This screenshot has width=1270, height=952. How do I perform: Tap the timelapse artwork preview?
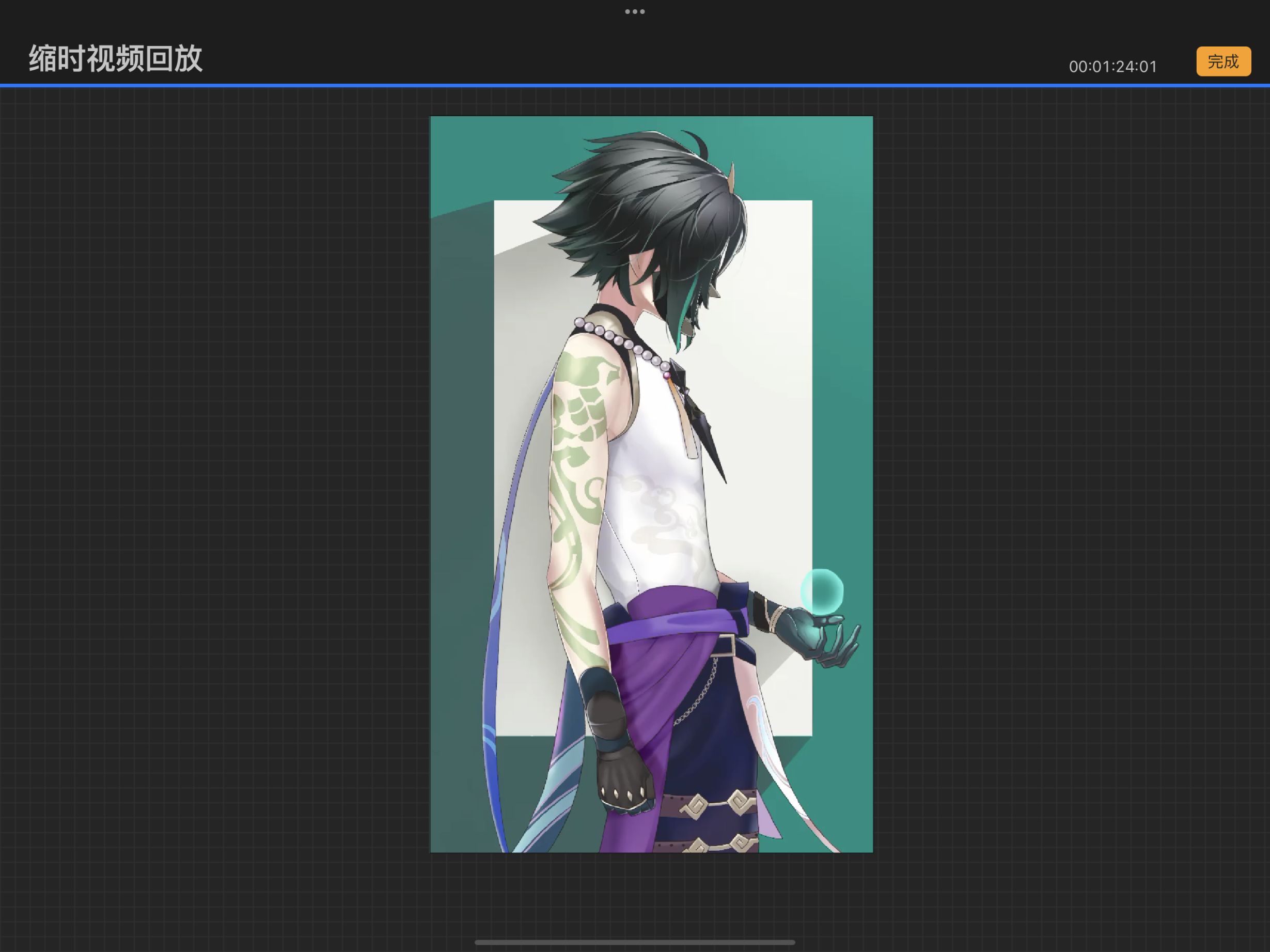(651, 484)
